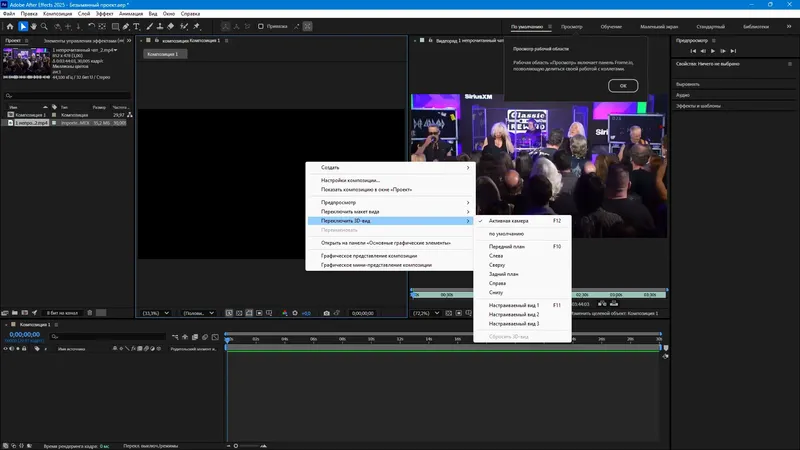Switch to the Обучение workspace tab

pos(611,27)
